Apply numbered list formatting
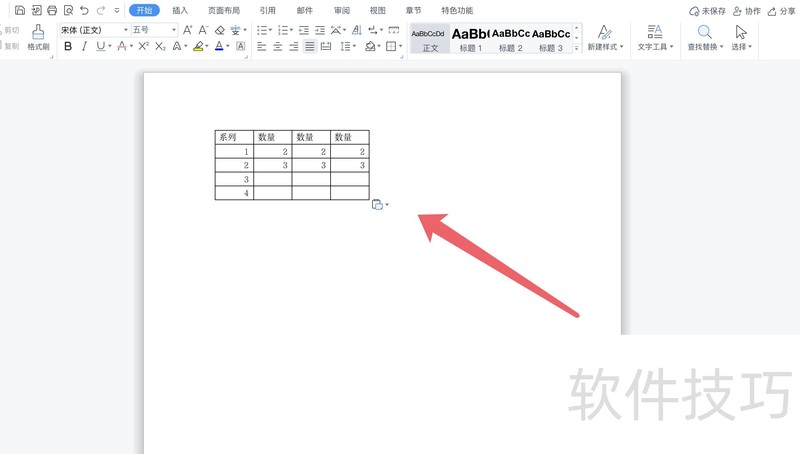800x454 pixels. tap(283, 30)
